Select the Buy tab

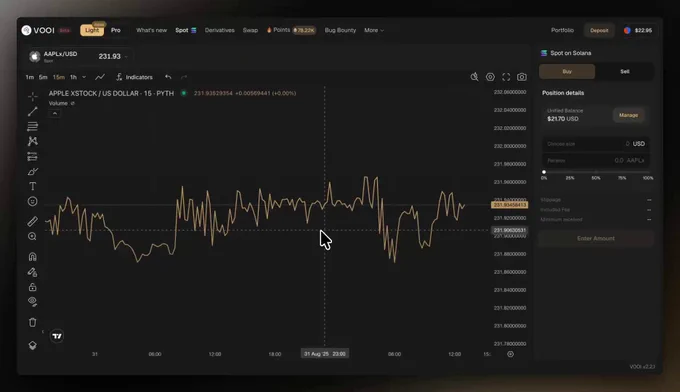(x=567, y=72)
